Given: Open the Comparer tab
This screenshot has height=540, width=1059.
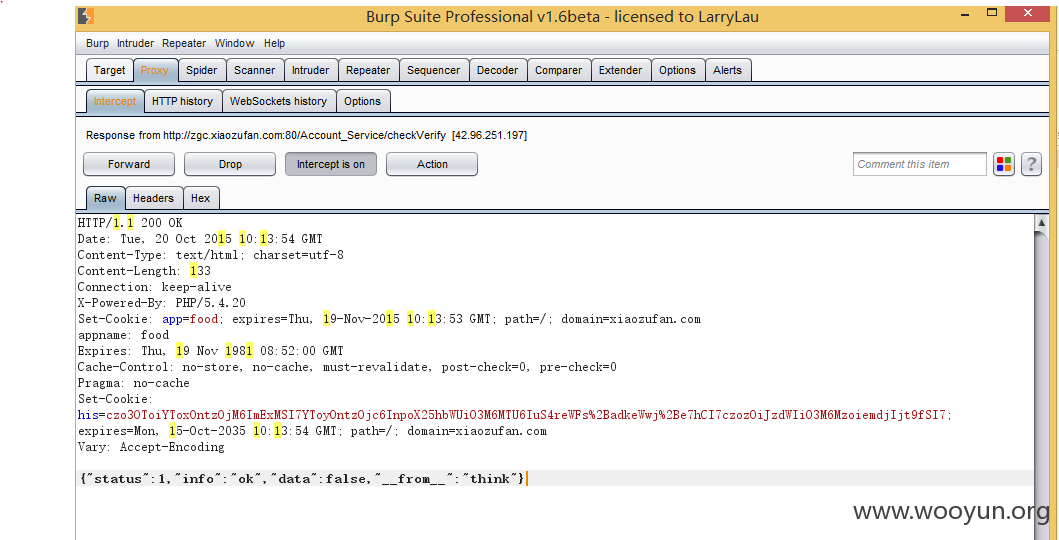Looking at the screenshot, I should [x=559, y=70].
